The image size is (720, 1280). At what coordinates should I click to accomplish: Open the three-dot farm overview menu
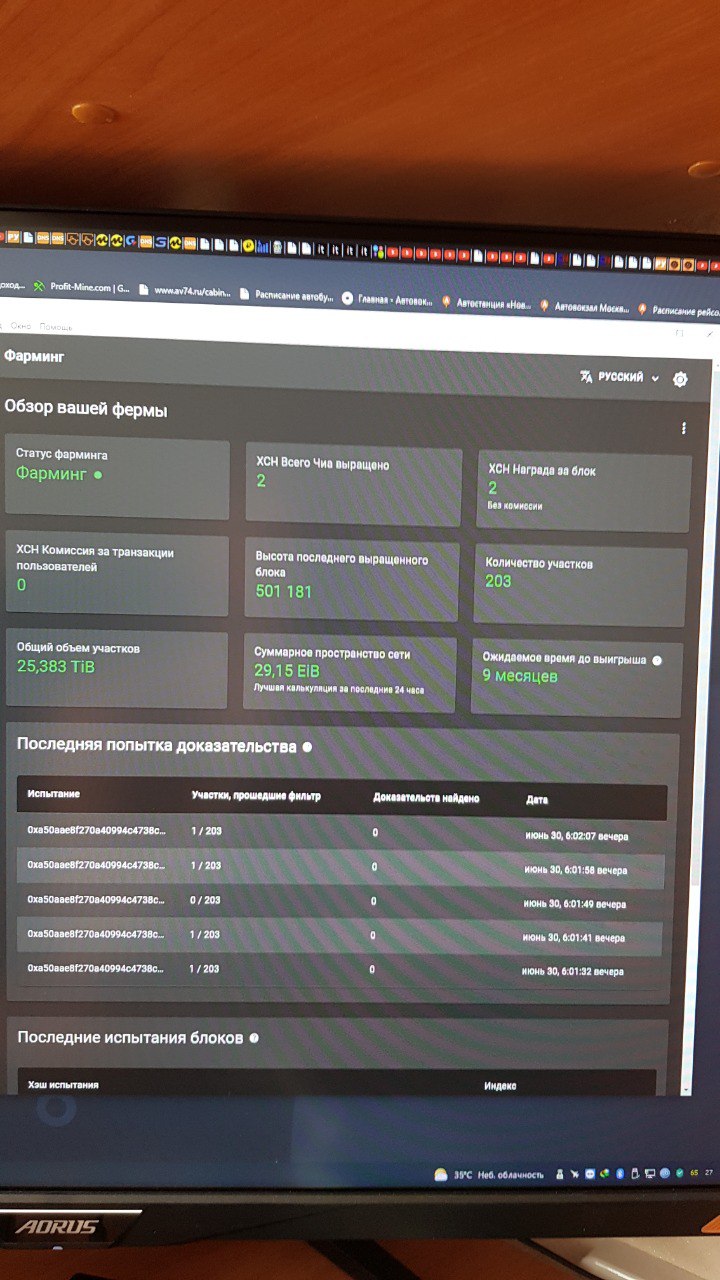(x=684, y=428)
